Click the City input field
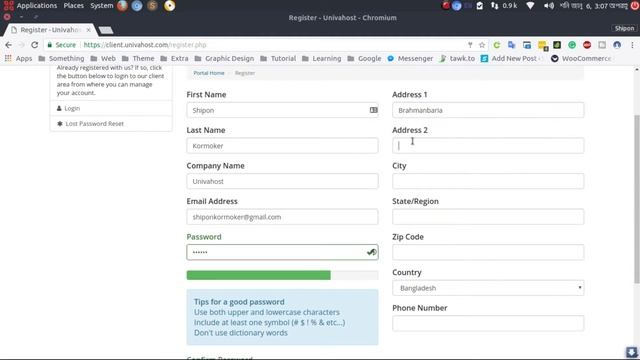640x360 pixels. (x=488, y=181)
